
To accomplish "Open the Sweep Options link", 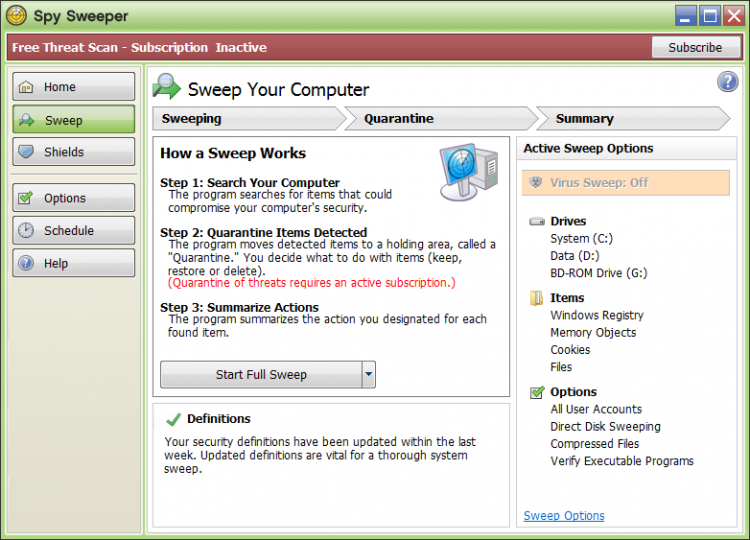I will 564,516.
